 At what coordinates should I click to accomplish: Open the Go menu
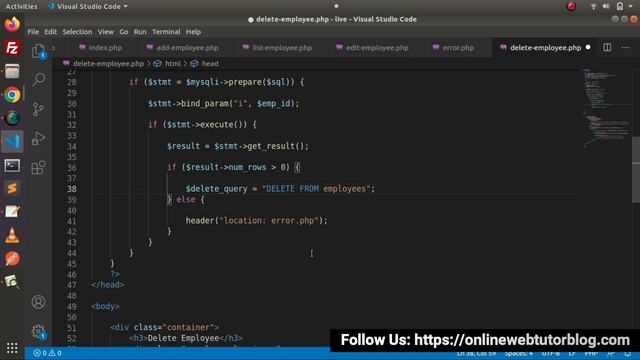(x=124, y=32)
